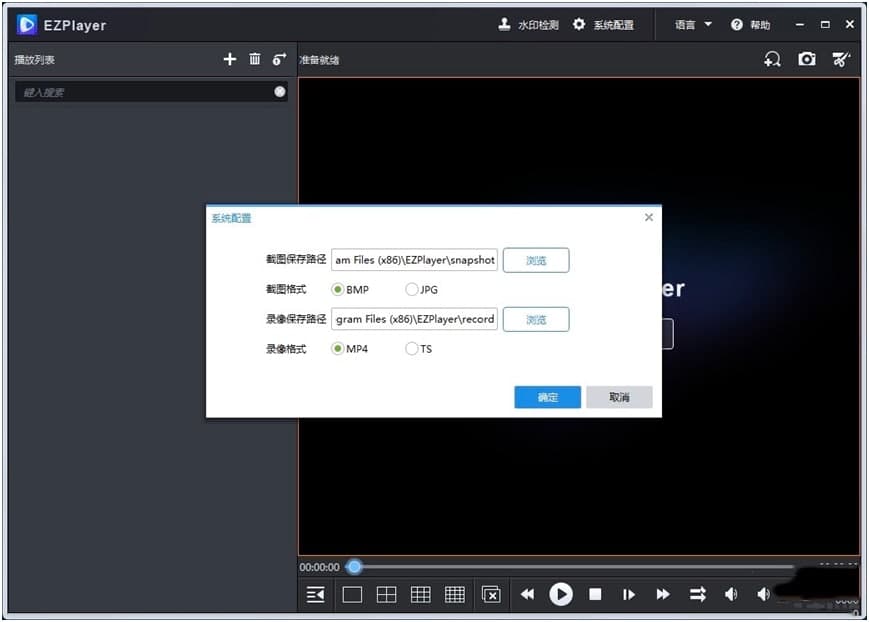The image size is (869, 622).
Task: Select TS recording format
Action: point(410,348)
